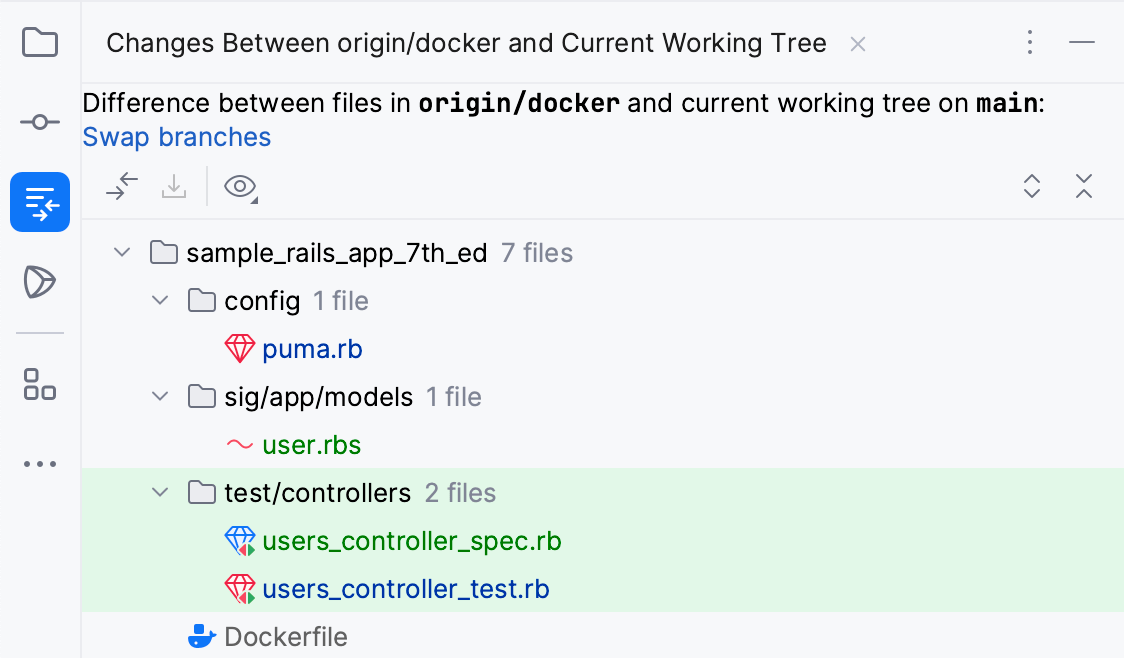The image size is (1124, 658).
Task: Open the Run tool window icon
Action: pos(39,283)
